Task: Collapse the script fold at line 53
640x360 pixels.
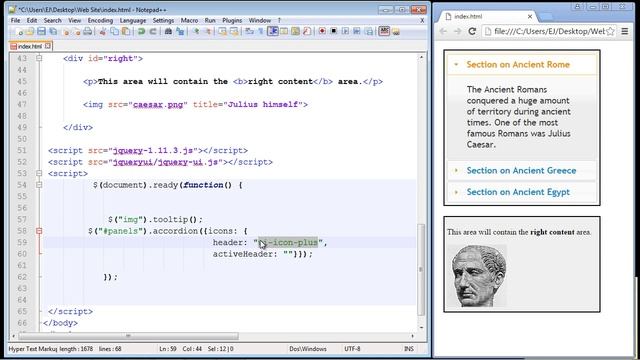Action: pos(39,173)
